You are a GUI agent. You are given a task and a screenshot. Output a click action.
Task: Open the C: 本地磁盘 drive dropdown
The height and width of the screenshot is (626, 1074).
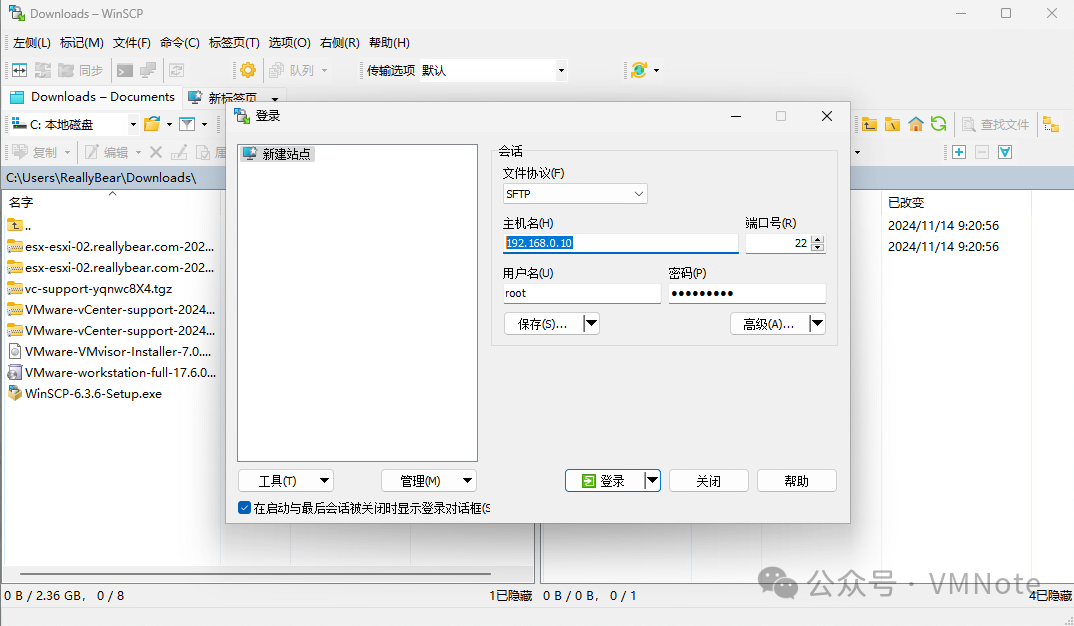(x=133, y=124)
